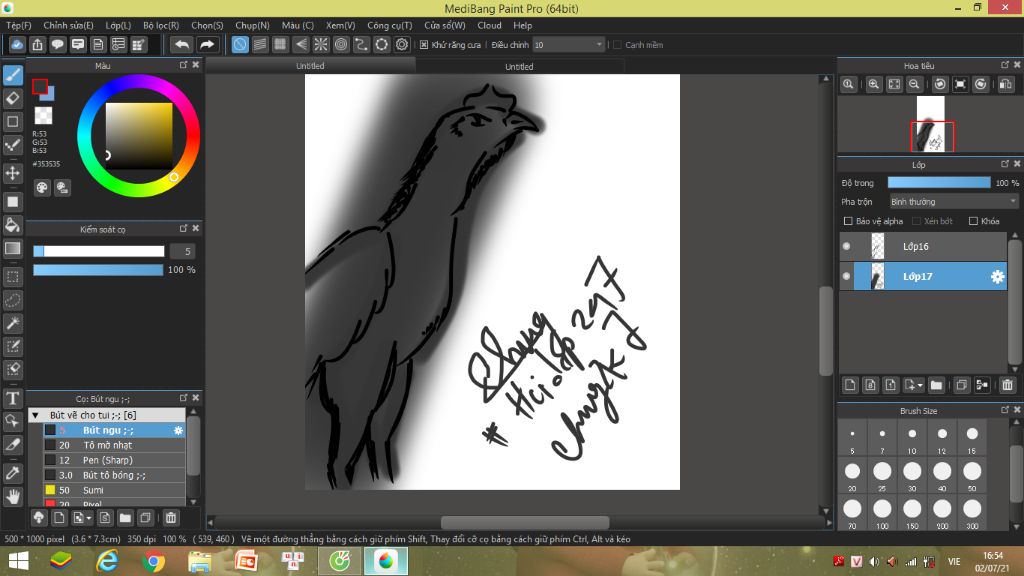1024x576 pixels.
Task: Hide layer Lớp16 visibility dot
Action: point(846,246)
